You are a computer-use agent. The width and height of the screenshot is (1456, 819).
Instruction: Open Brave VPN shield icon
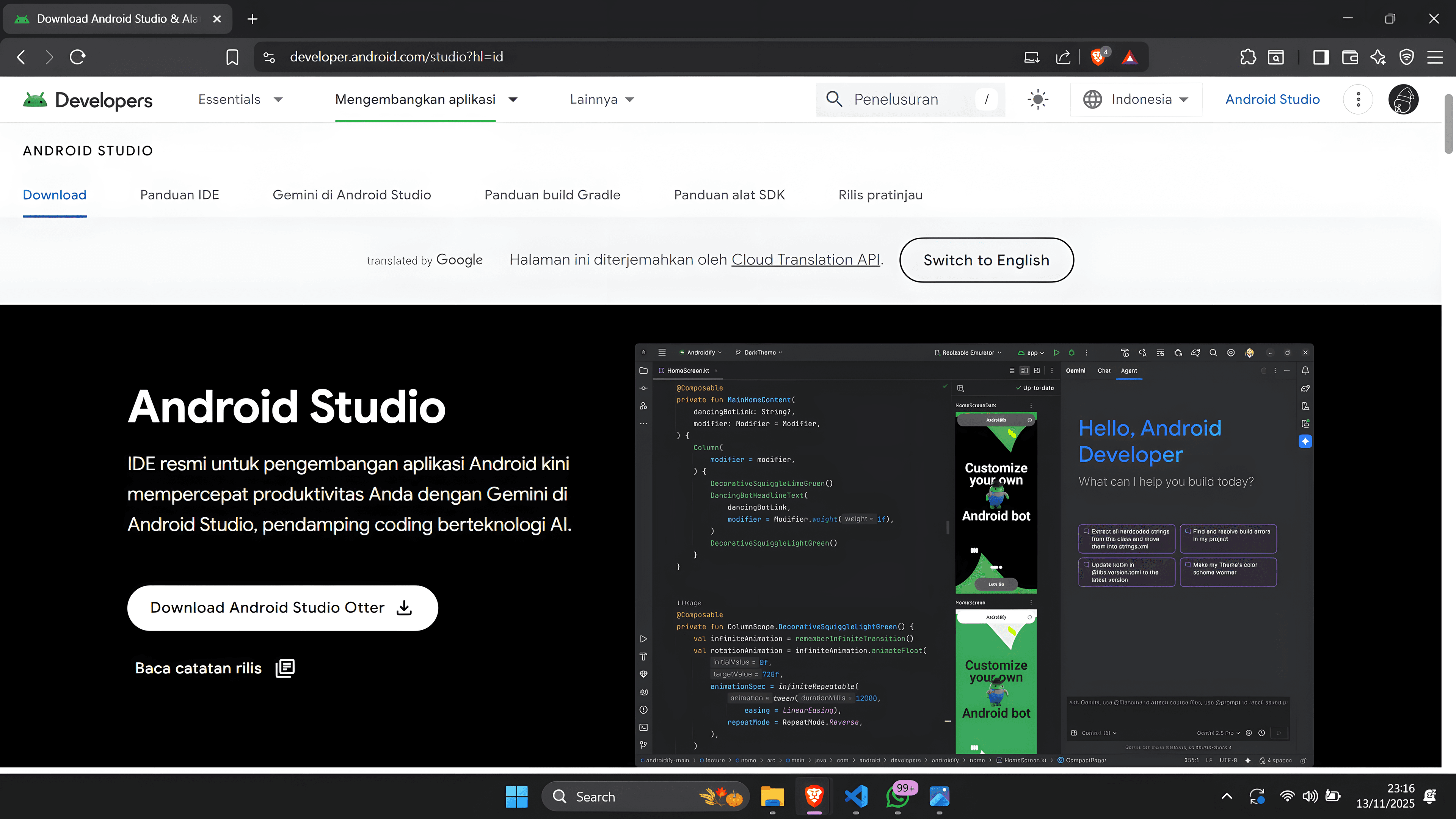point(1406,57)
